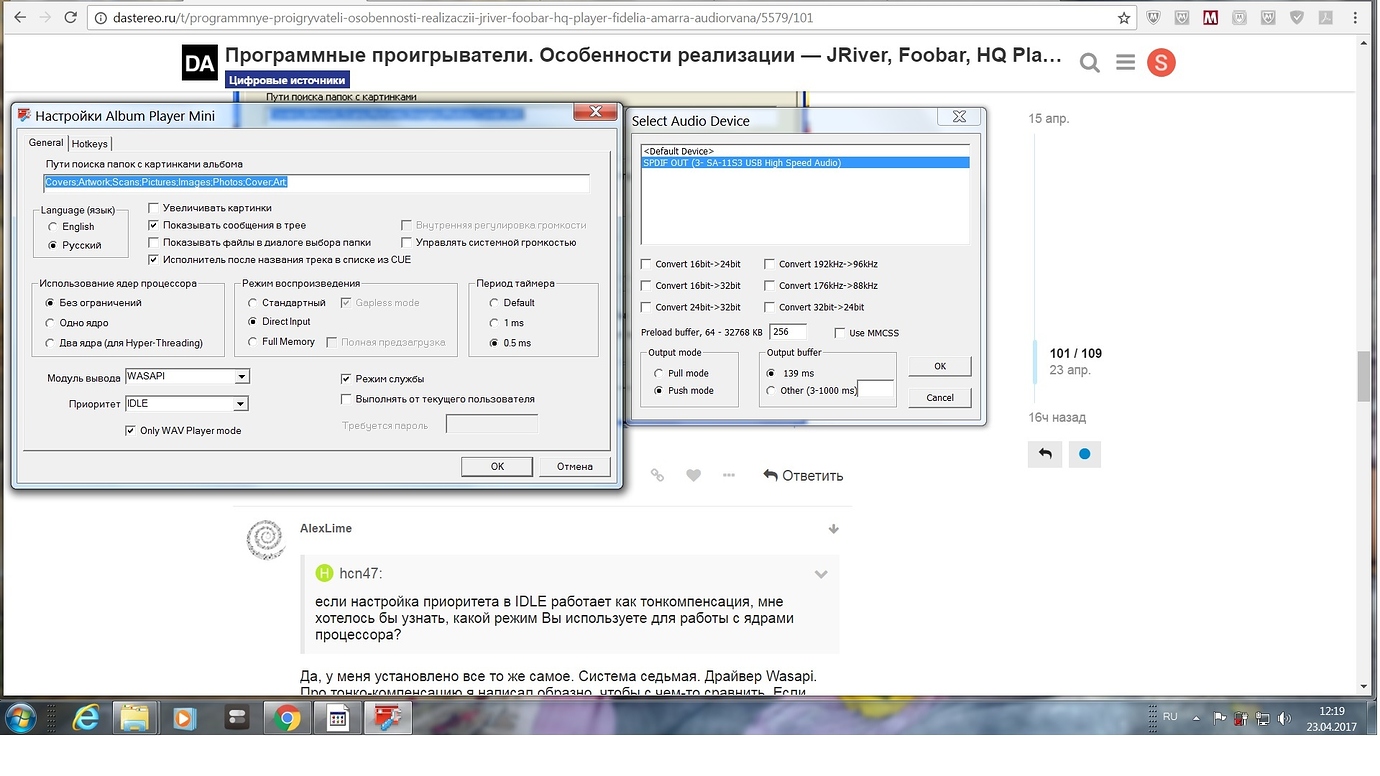Choose the Full Memory playback mode
The width and height of the screenshot is (1380, 776).
click(x=253, y=342)
